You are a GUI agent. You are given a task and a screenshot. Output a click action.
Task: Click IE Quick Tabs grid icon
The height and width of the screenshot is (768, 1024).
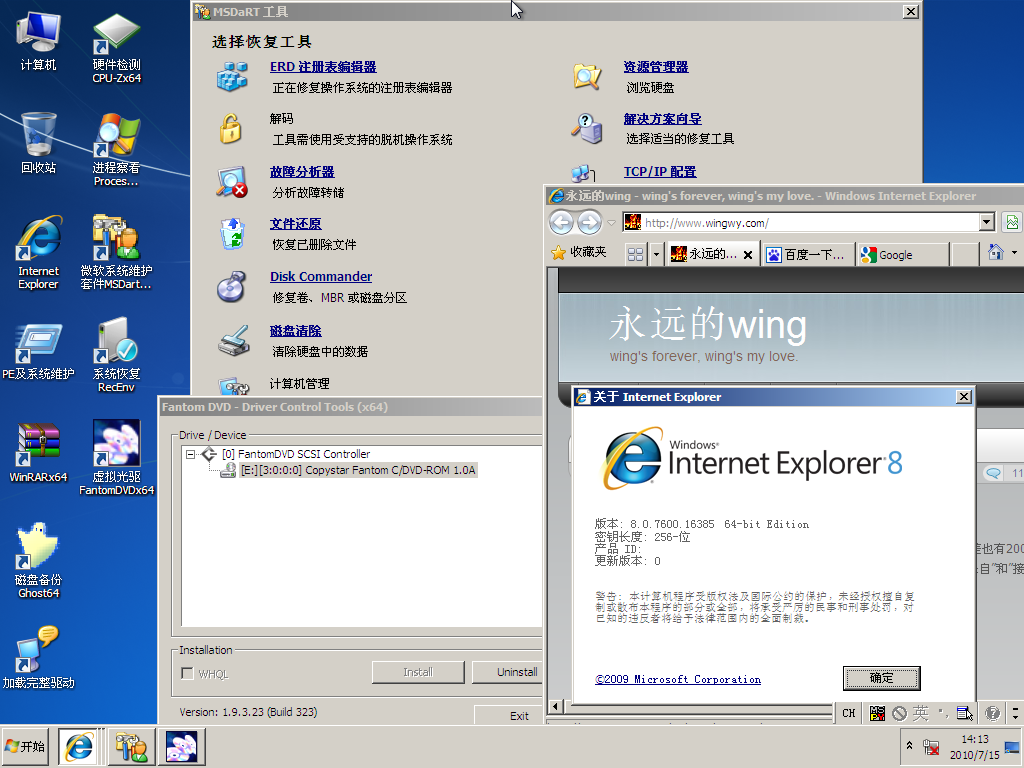635,254
